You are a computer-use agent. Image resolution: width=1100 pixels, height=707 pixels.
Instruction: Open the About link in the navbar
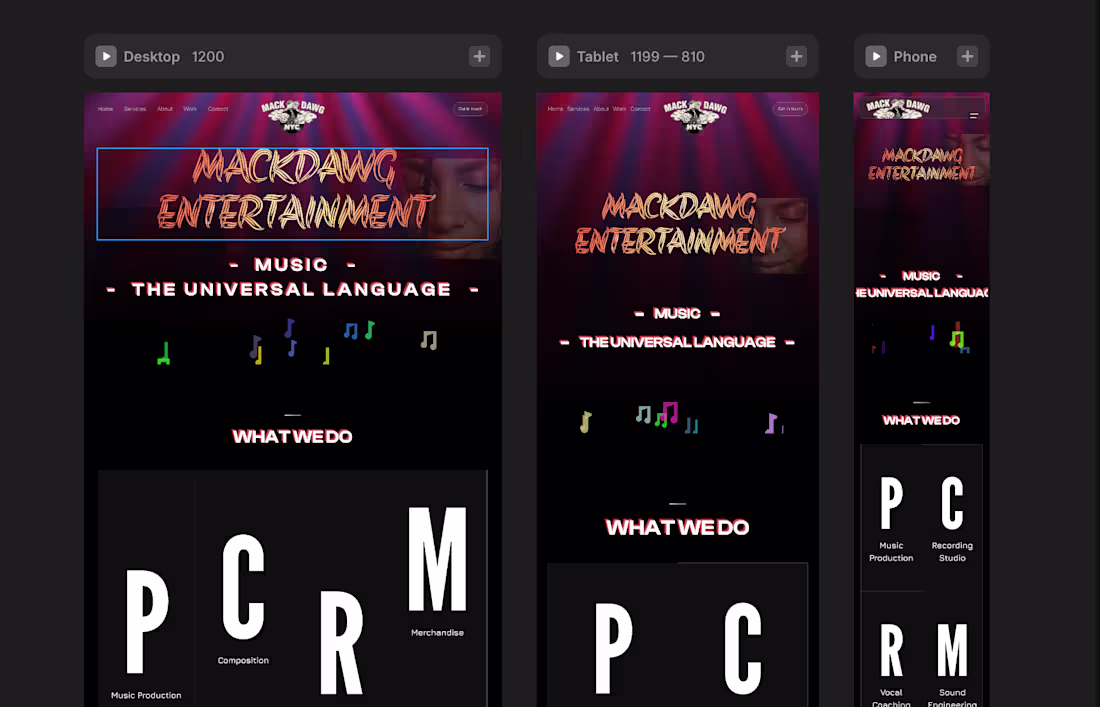pyautogui.click(x=165, y=109)
